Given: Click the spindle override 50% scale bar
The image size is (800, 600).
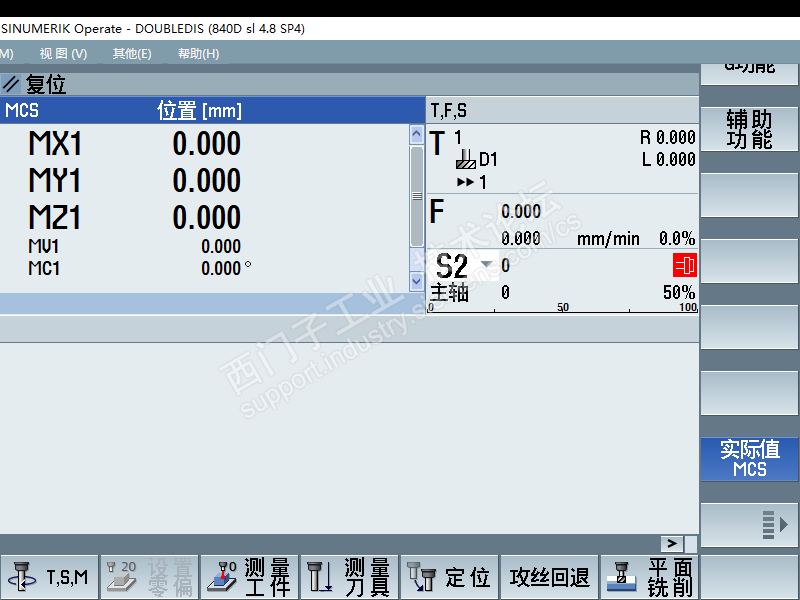Looking at the screenshot, I should [562, 307].
